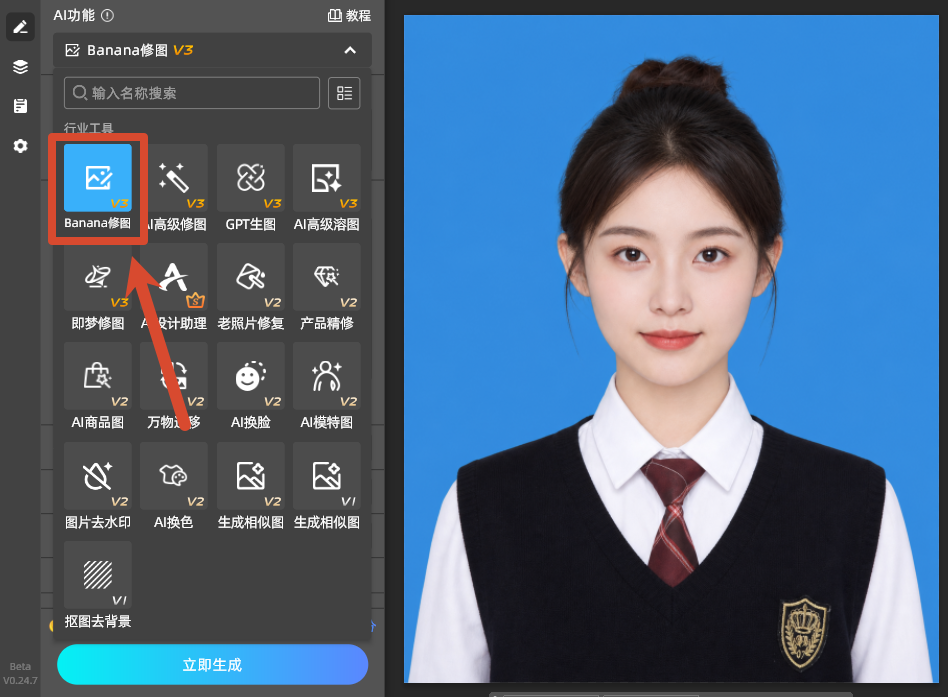The width and height of the screenshot is (948, 697).
Task: Select the Banana修图 tool
Action: click(x=97, y=188)
